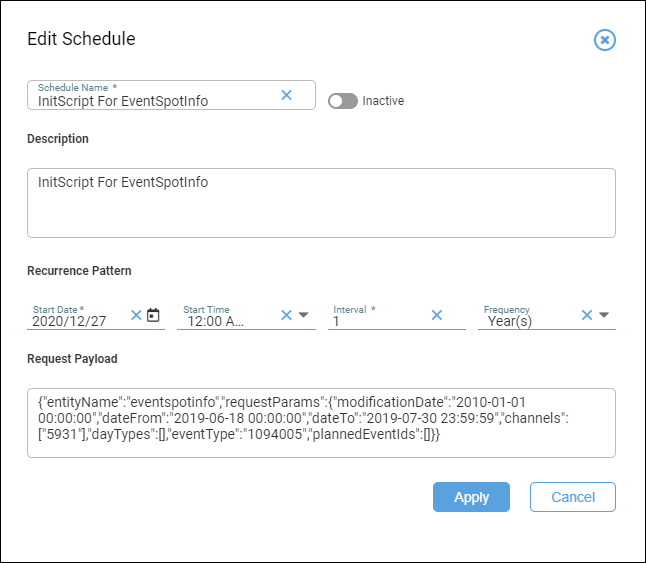Click inside the Description text area
Screen dimensions: 646x563
tap(321, 203)
